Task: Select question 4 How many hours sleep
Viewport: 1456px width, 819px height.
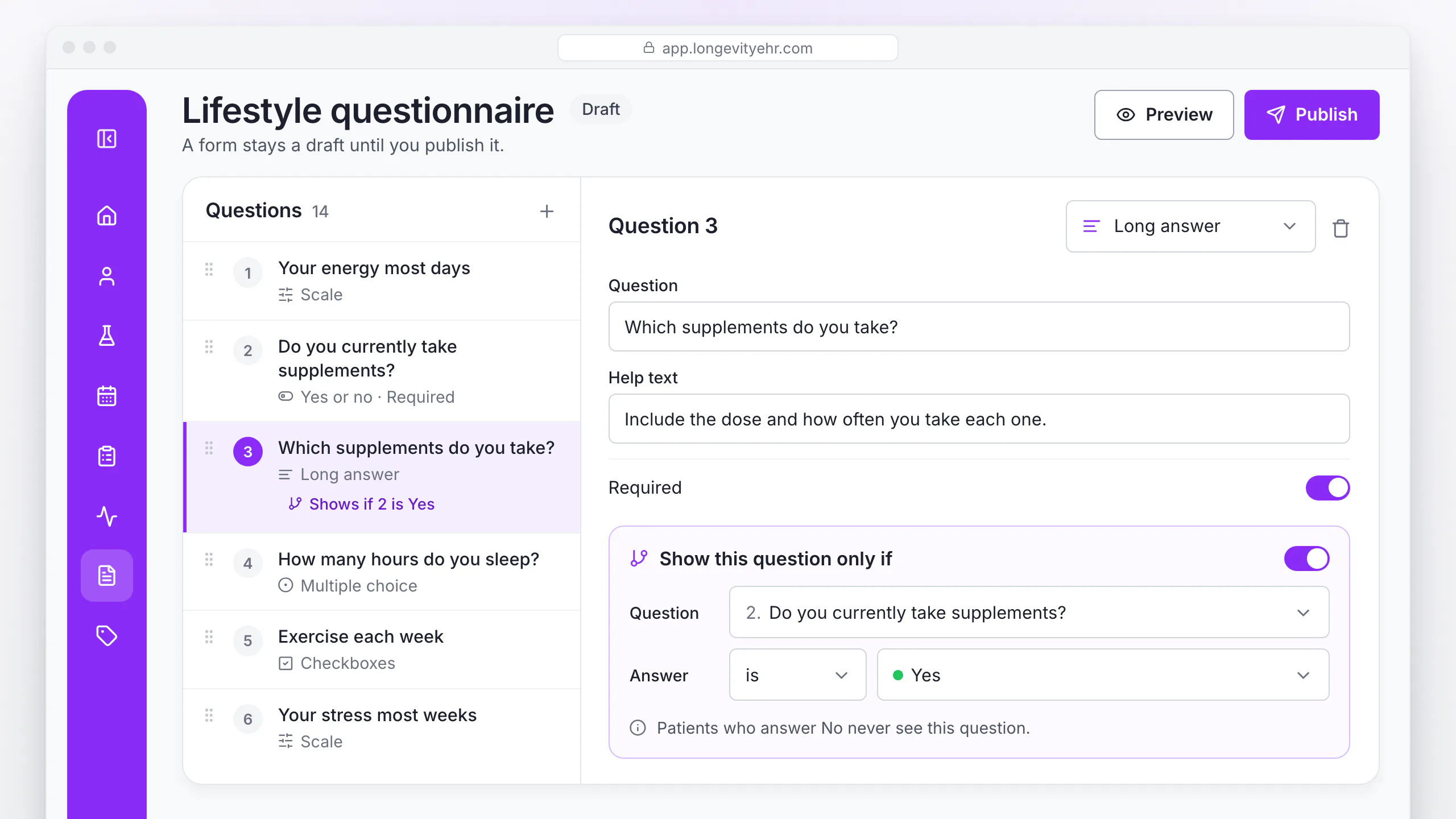Action: (x=382, y=572)
